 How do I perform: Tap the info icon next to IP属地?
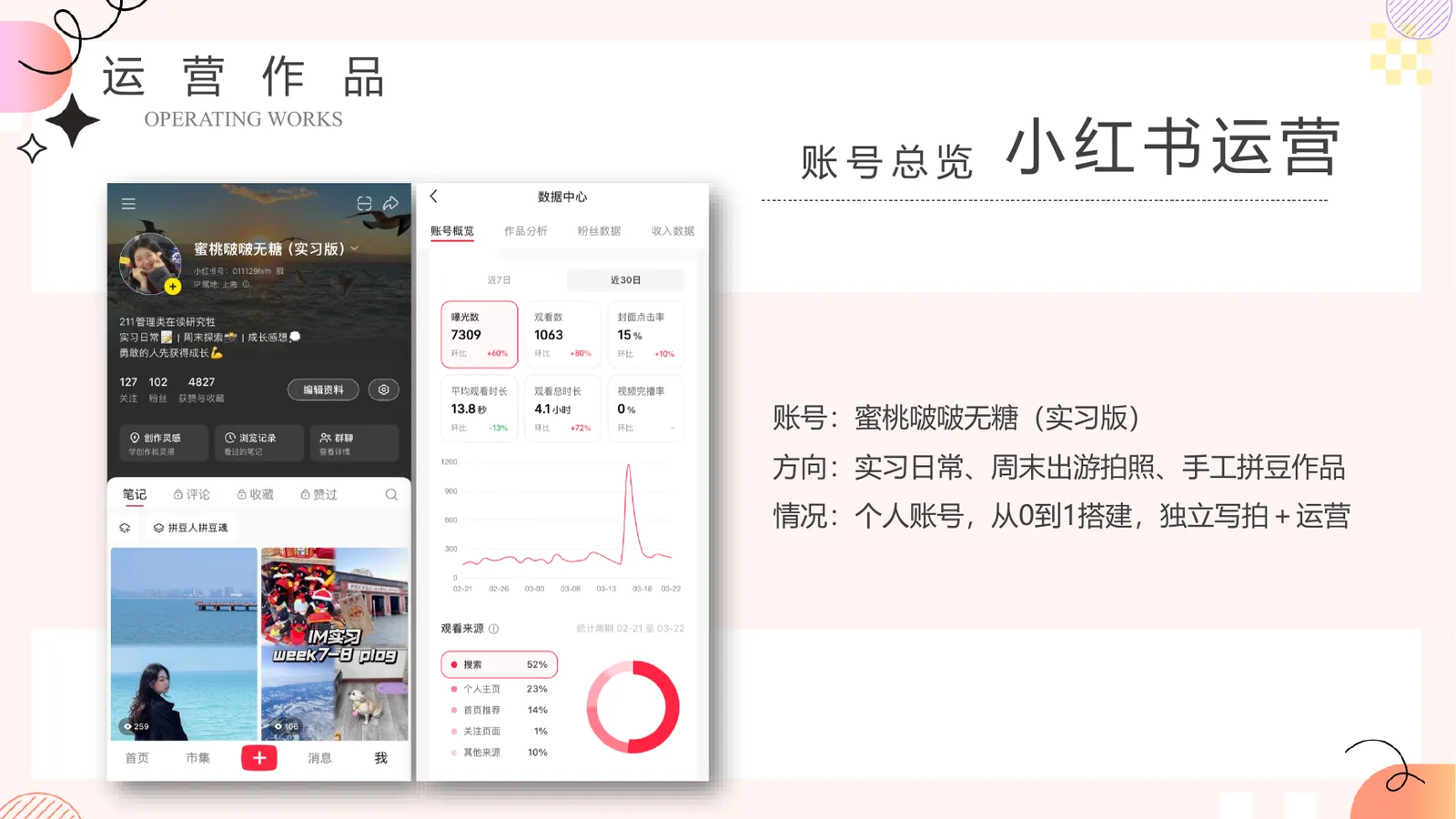[246, 284]
